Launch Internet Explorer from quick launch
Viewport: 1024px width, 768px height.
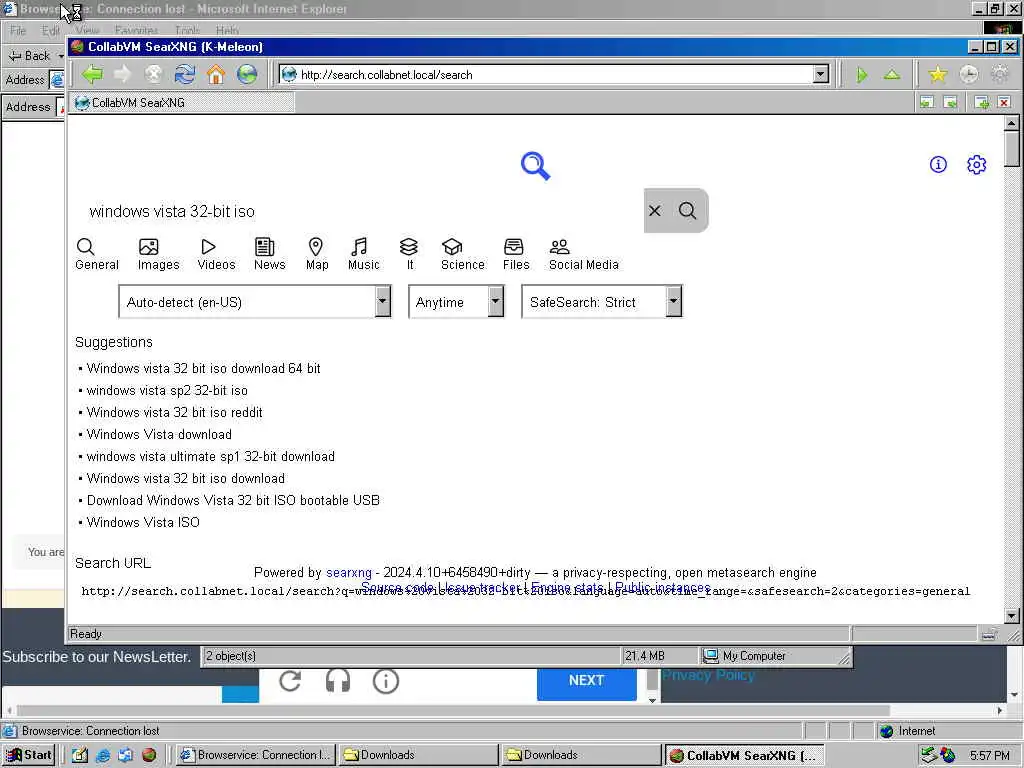(103, 755)
